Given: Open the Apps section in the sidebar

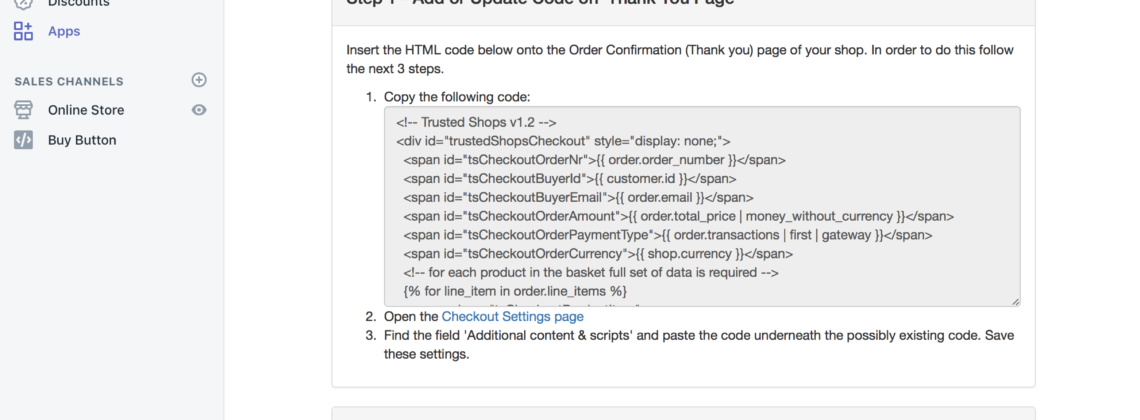Looking at the screenshot, I should click(64, 31).
